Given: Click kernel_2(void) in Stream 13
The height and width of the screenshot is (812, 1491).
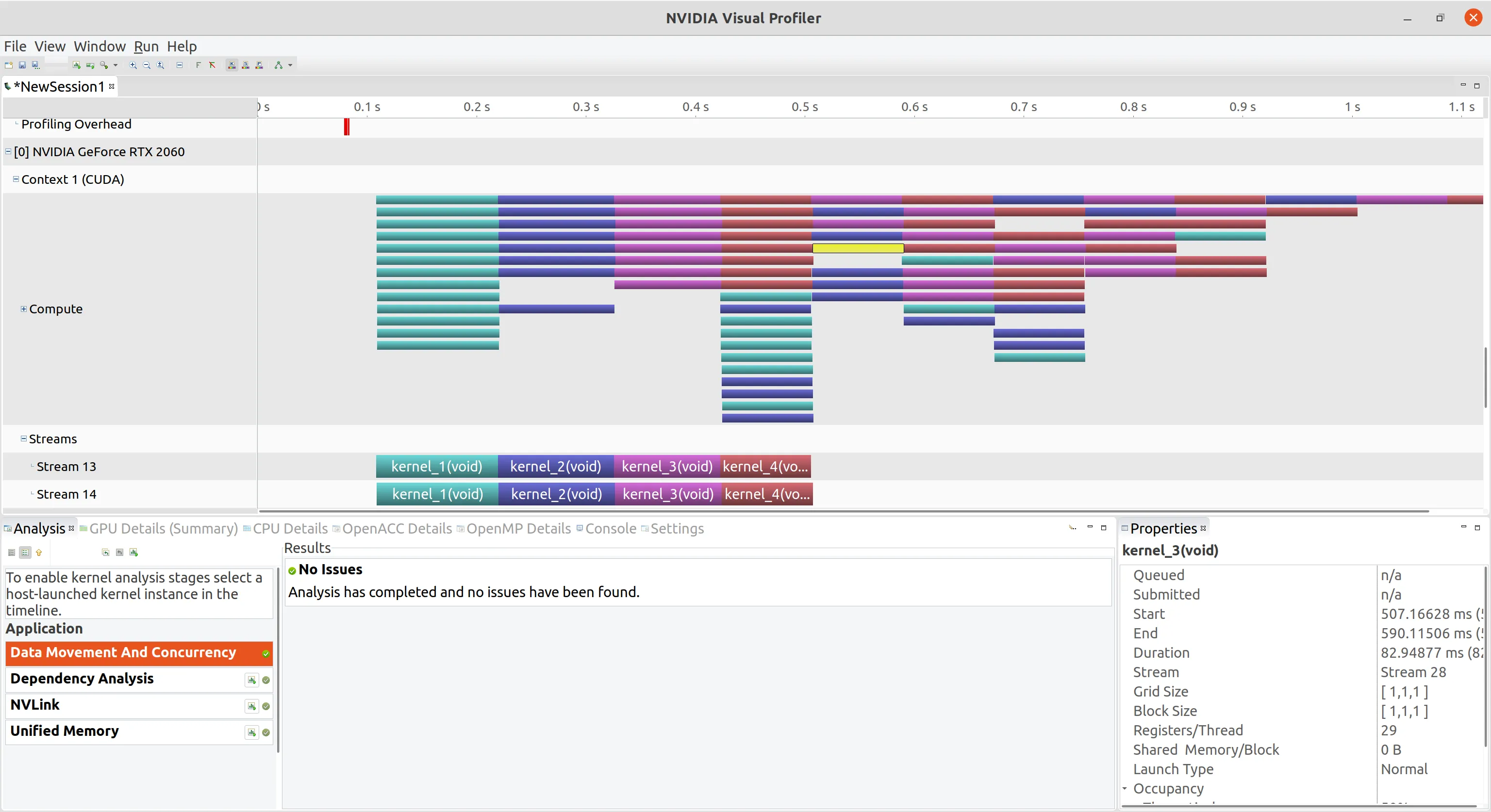Looking at the screenshot, I should click(x=556, y=467).
